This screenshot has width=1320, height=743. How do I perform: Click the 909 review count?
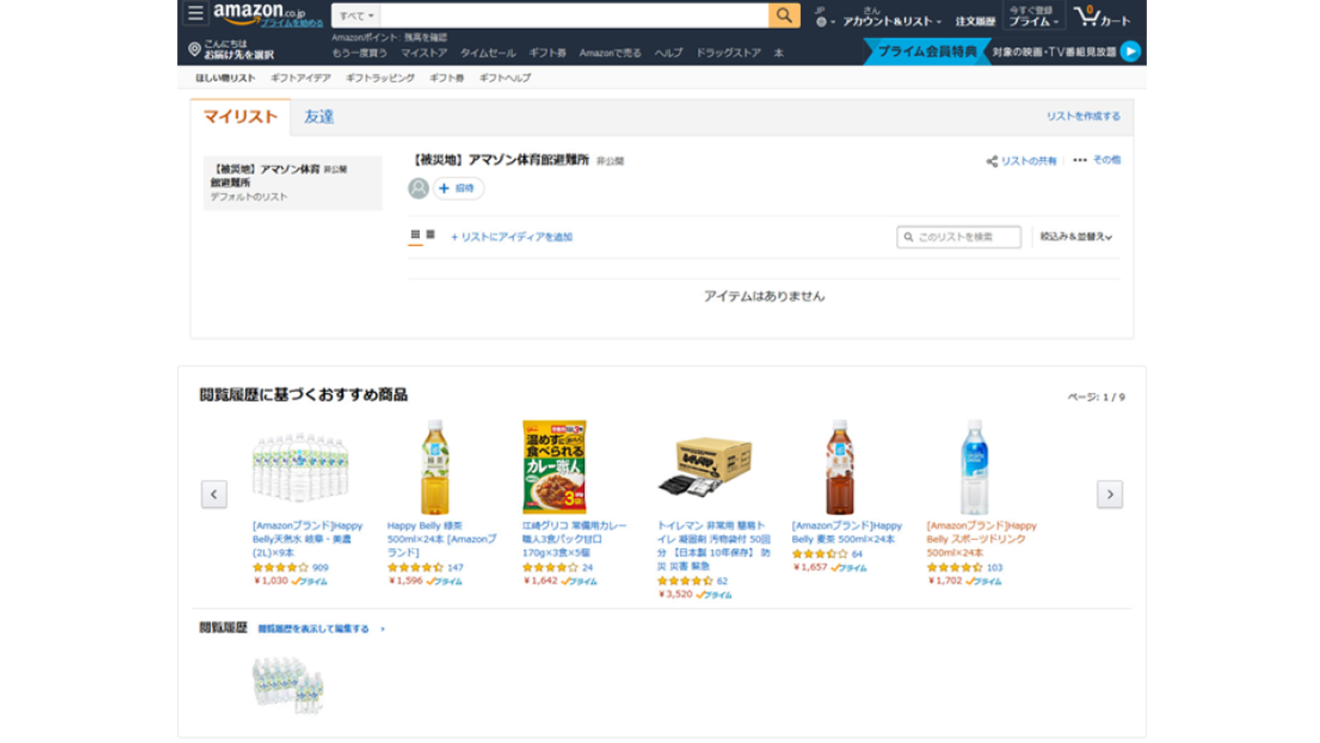(x=320, y=567)
